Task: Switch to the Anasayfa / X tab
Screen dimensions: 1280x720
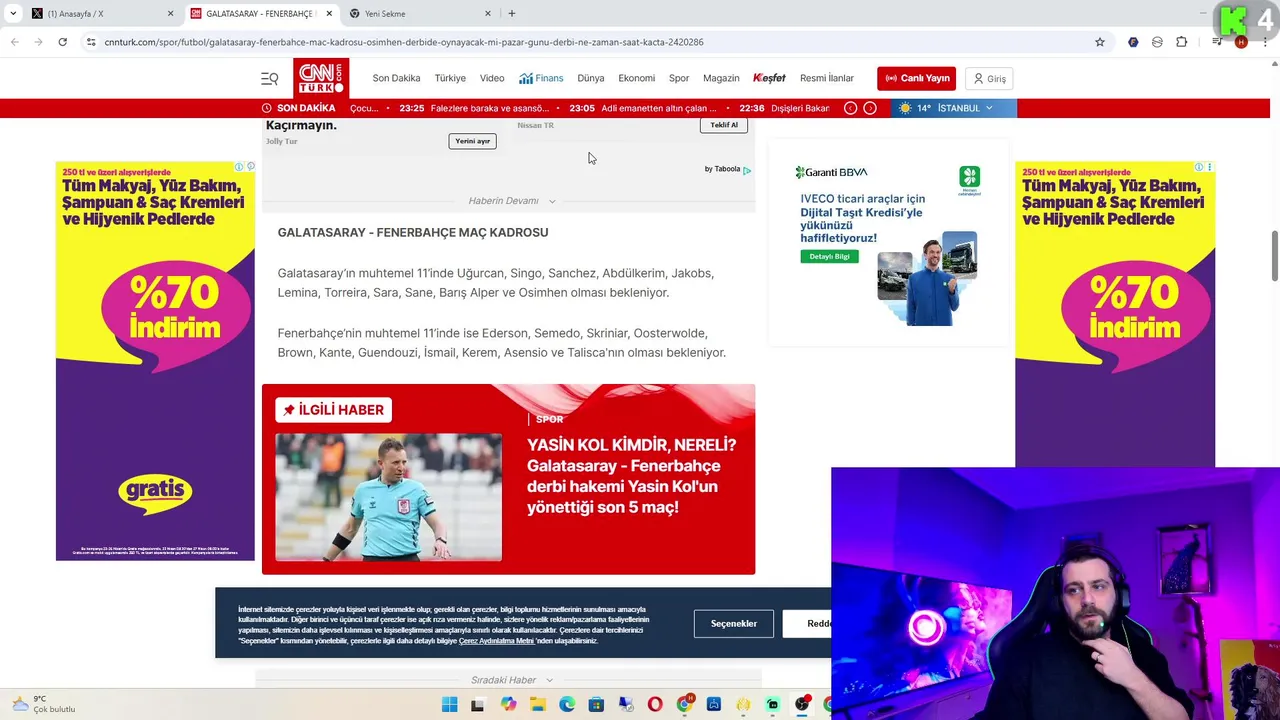Action: (100, 14)
